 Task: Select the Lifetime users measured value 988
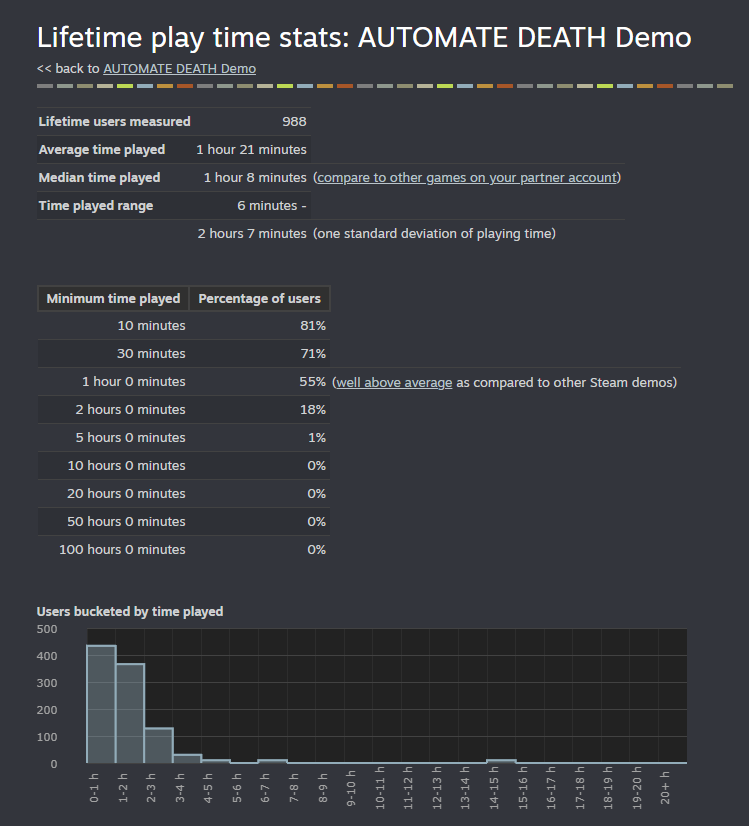point(294,122)
